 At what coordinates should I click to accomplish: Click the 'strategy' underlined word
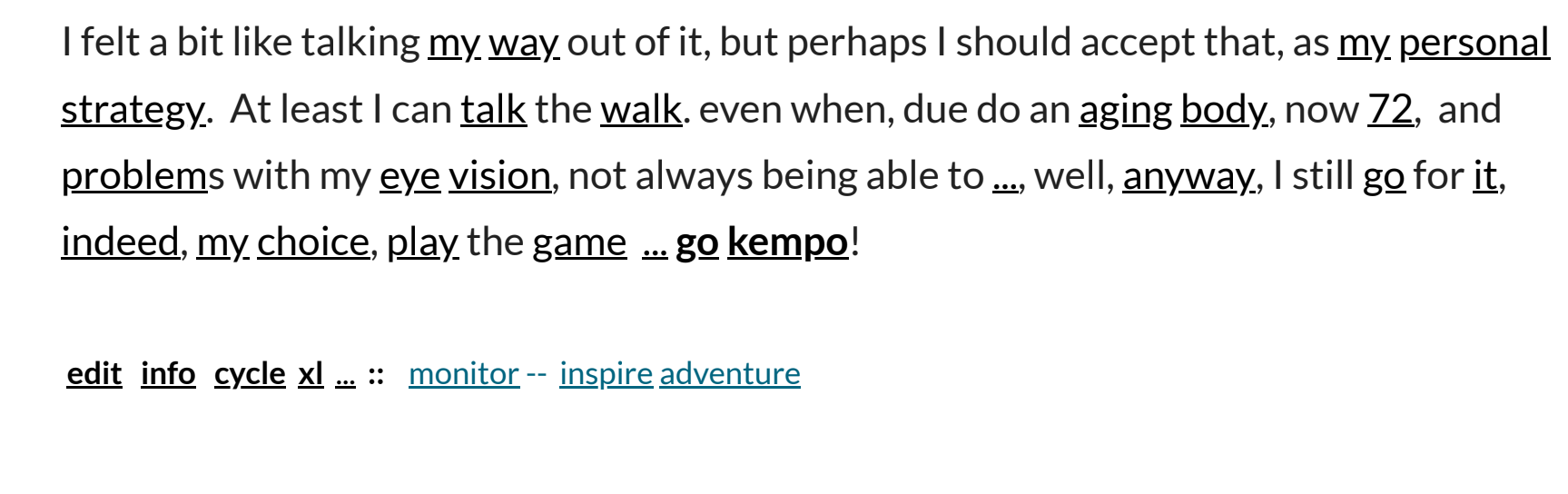133,111
